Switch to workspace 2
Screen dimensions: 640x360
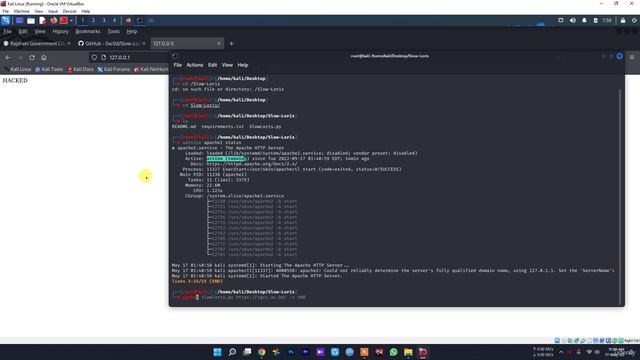pos(93,20)
